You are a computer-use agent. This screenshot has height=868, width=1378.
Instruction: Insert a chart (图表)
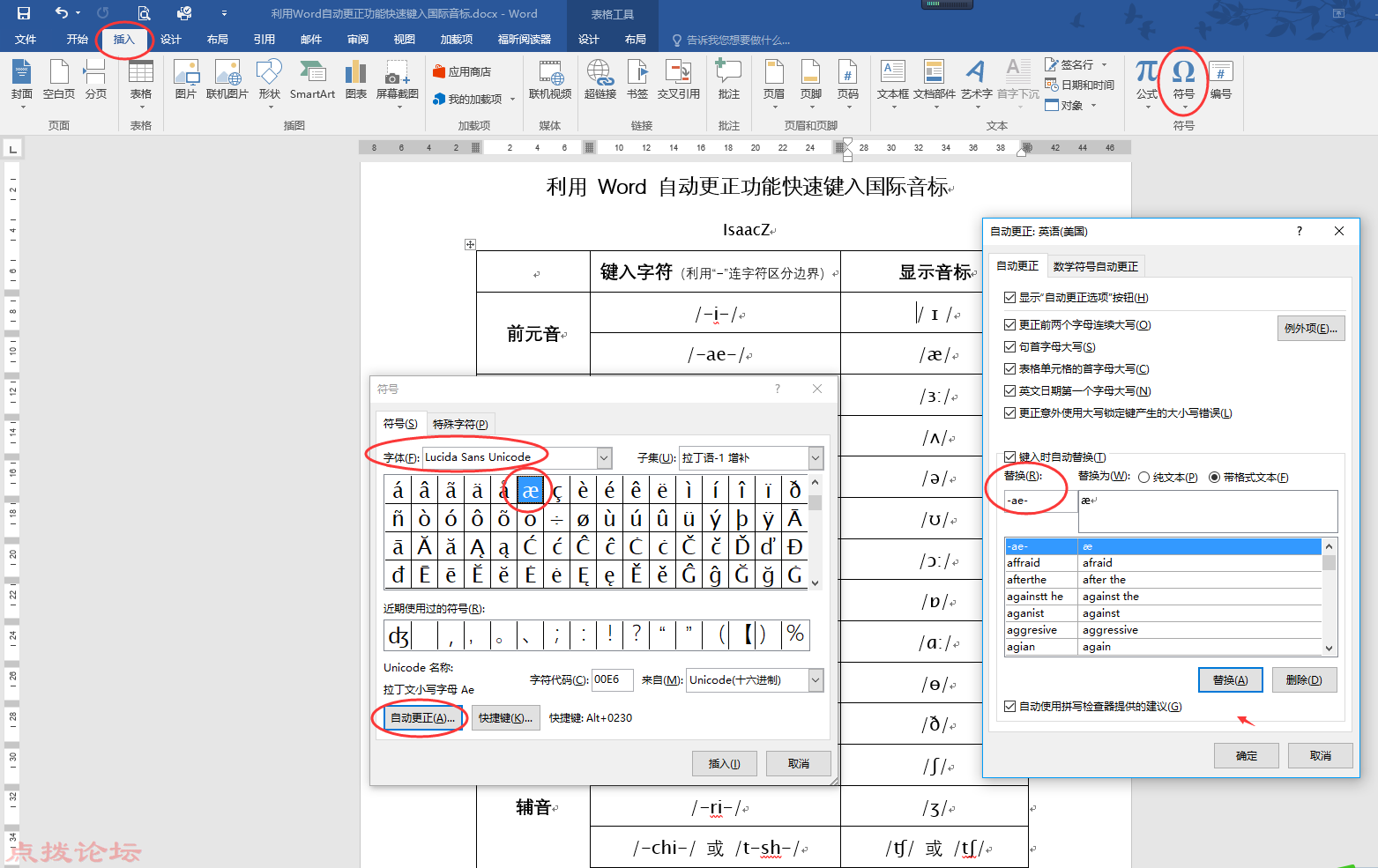(355, 79)
